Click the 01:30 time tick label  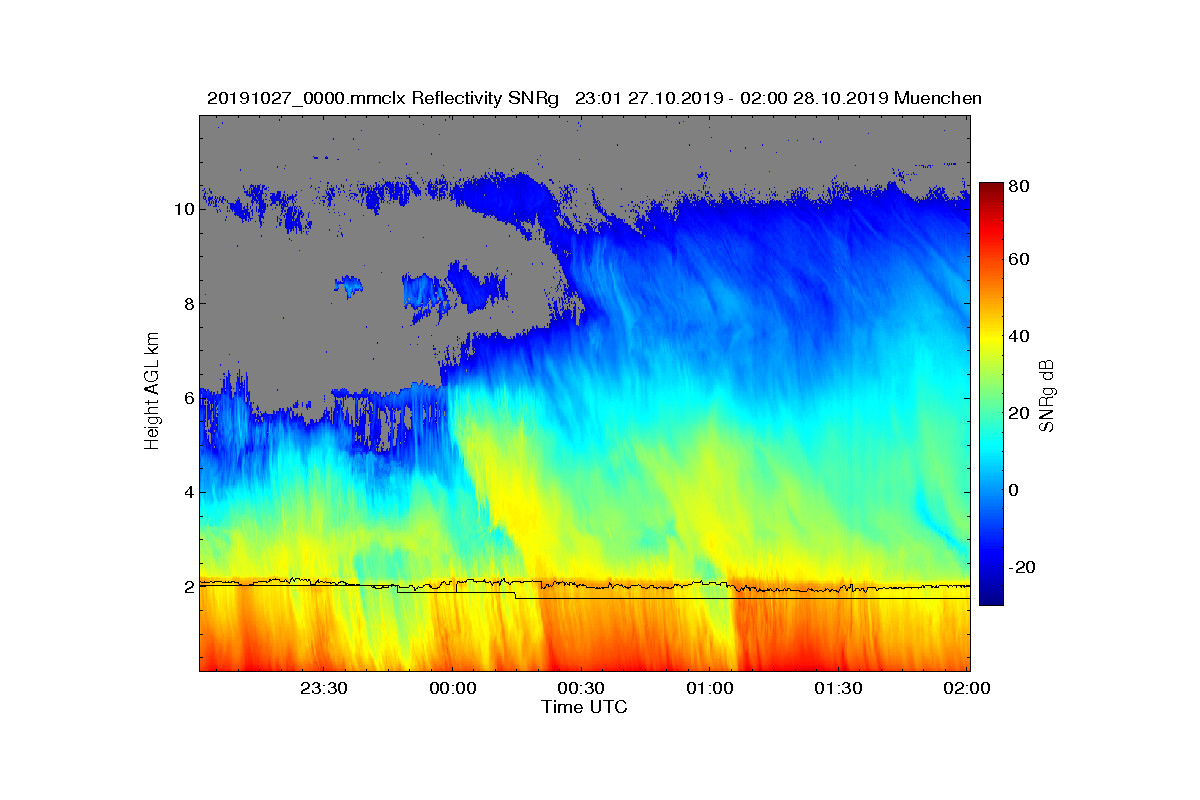pos(839,688)
